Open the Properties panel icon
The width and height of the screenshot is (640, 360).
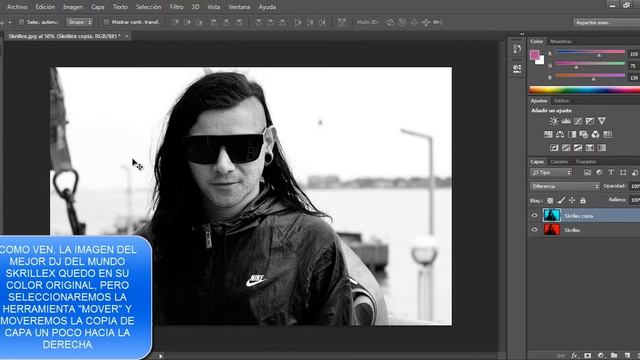coord(517,68)
